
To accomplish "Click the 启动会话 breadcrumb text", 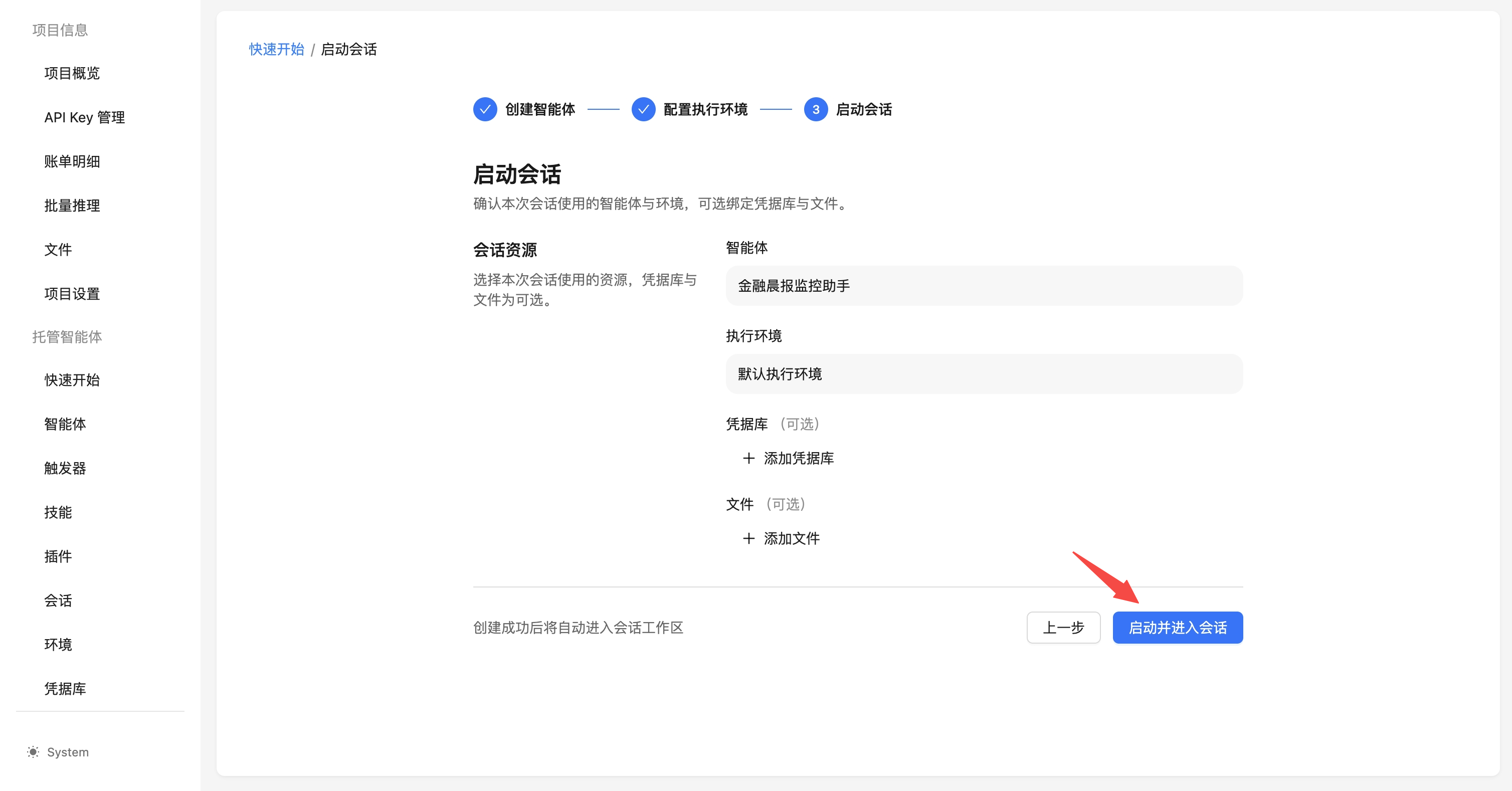I will [x=348, y=49].
